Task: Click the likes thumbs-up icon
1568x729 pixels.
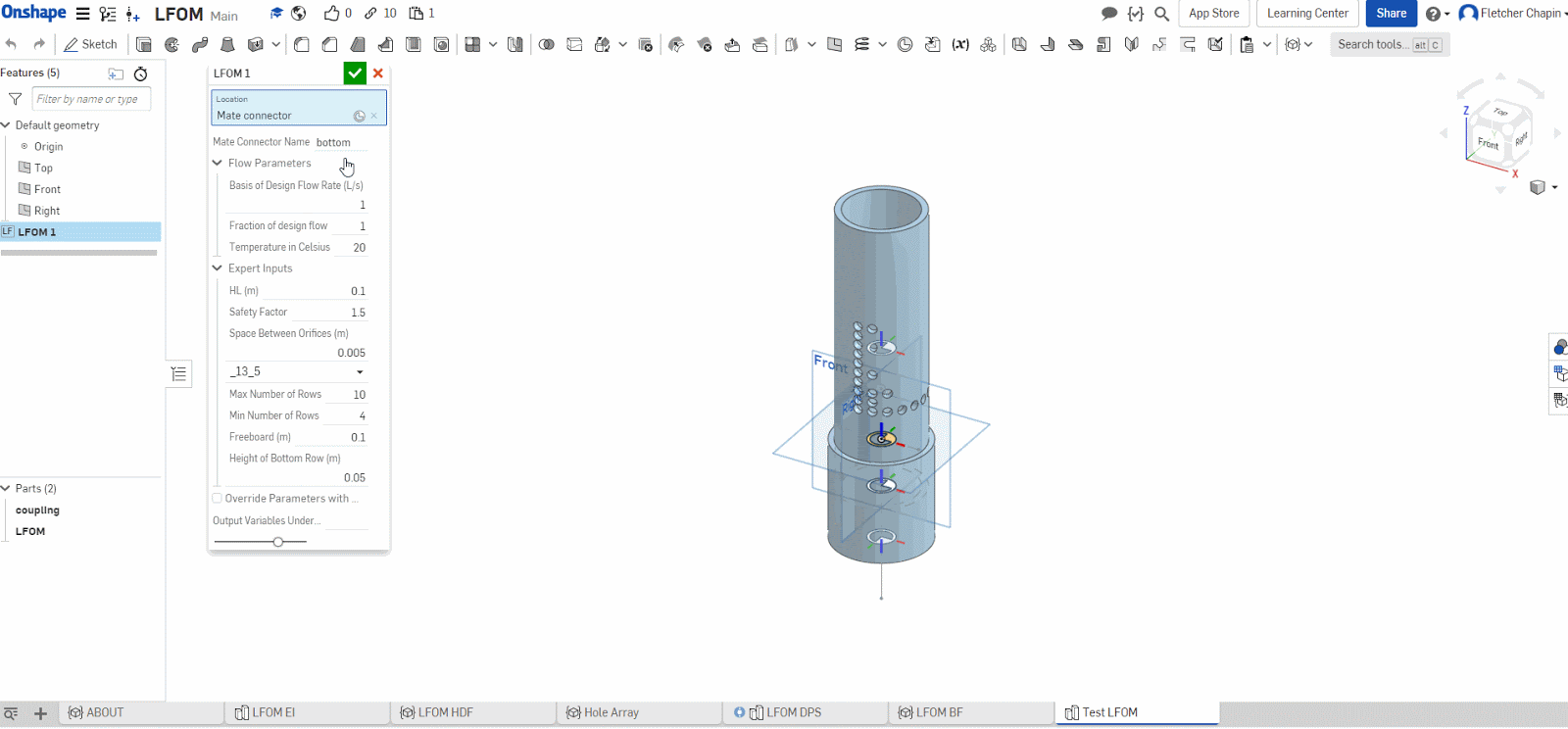Action: [x=332, y=14]
